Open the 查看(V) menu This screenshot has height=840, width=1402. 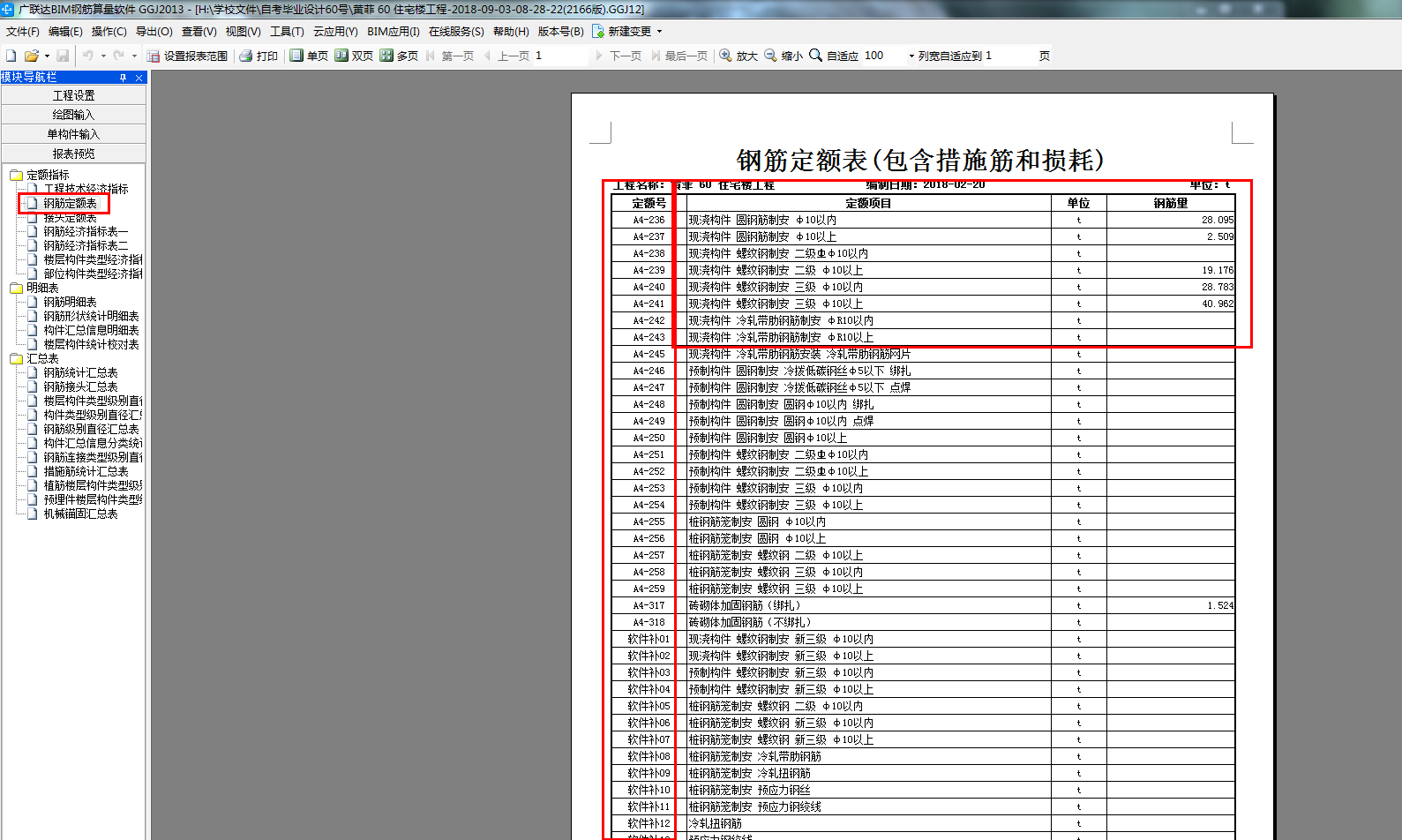[199, 31]
